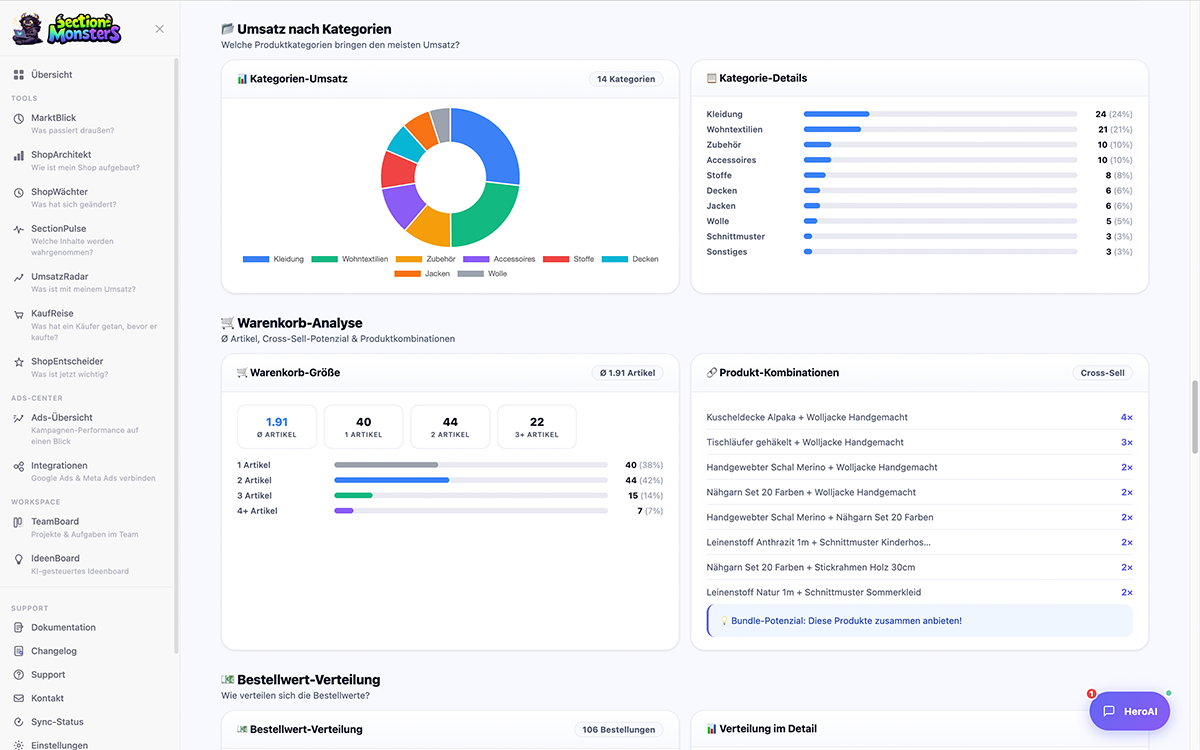Select the Ø Artikel 1.91 card

[277, 427]
